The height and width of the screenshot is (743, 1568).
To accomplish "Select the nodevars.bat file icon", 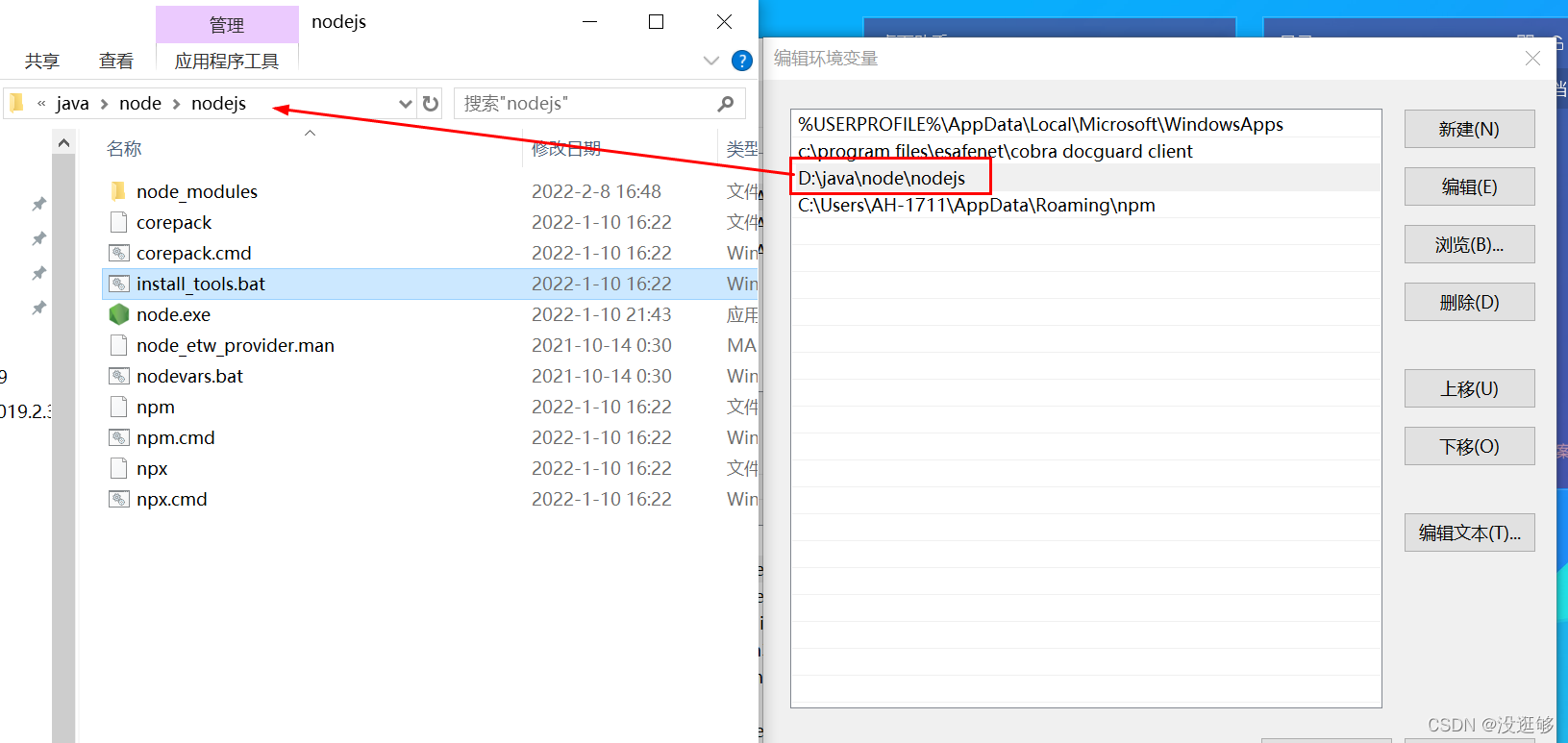I will [118, 376].
